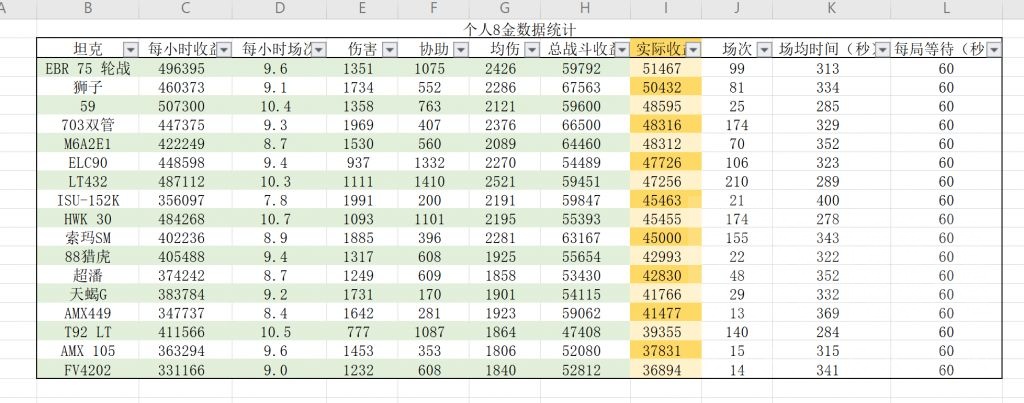Select column I header

665,9
